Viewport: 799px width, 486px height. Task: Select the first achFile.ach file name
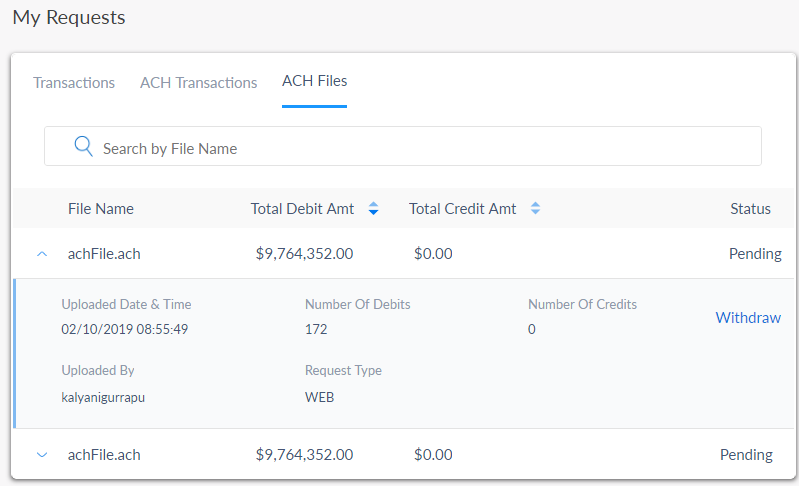coord(104,254)
